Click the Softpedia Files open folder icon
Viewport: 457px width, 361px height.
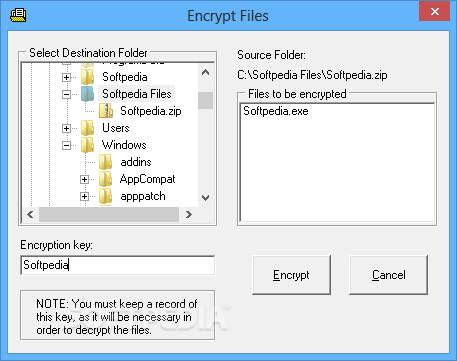pyautogui.click(x=87, y=94)
